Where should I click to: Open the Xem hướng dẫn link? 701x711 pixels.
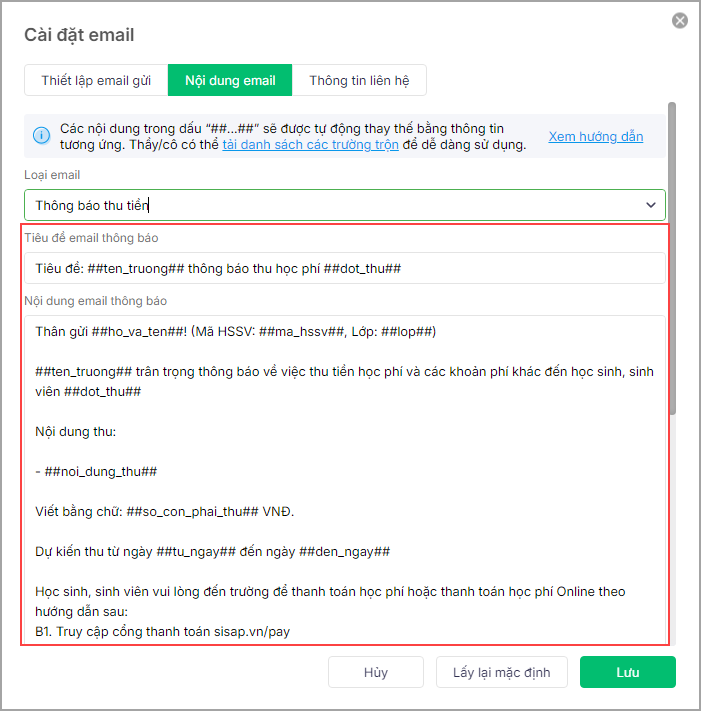point(595,136)
